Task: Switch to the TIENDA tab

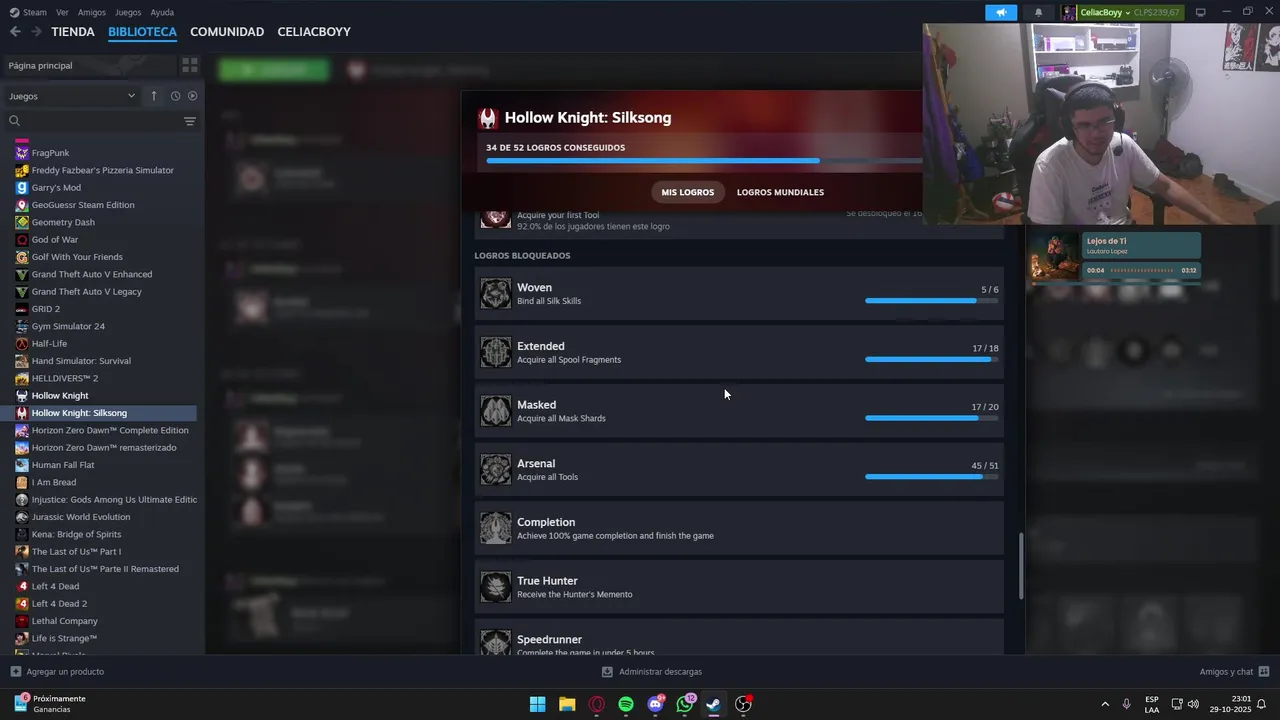Action: pyautogui.click(x=73, y=32)
